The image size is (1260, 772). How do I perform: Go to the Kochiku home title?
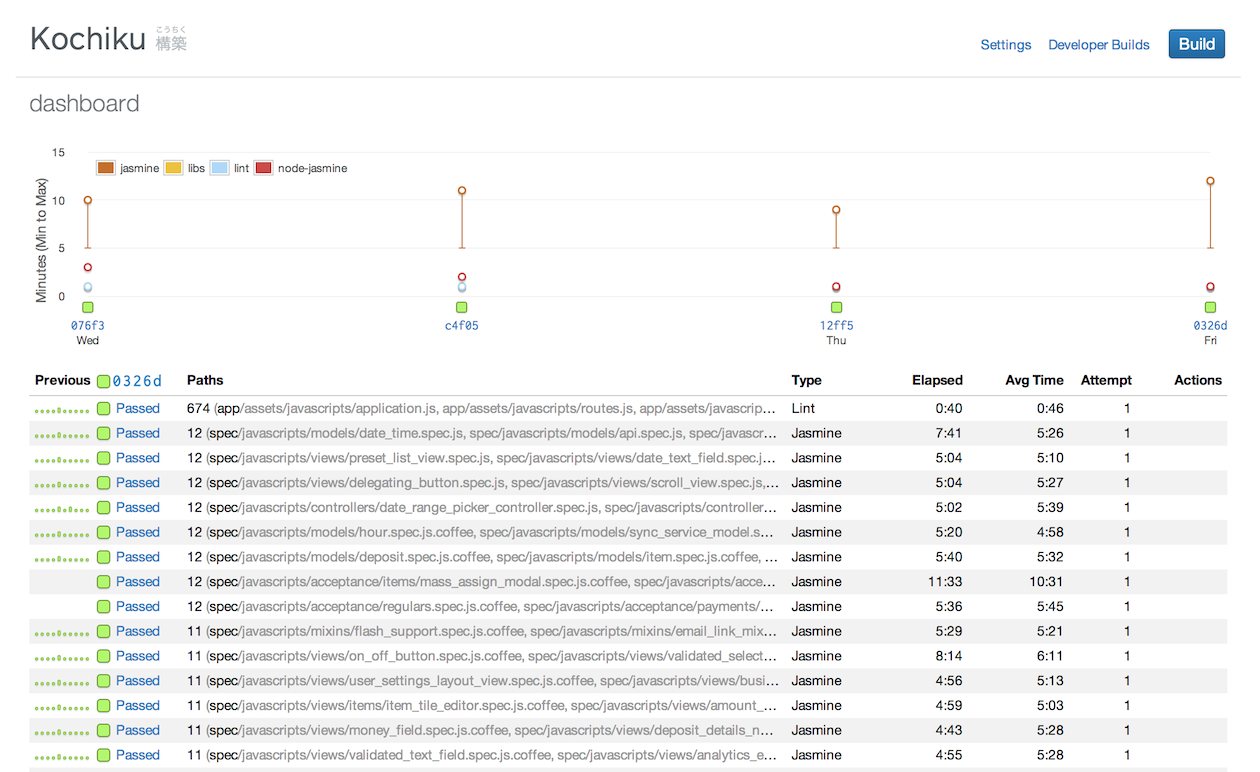pyautogui.click(x=88, y=39)
